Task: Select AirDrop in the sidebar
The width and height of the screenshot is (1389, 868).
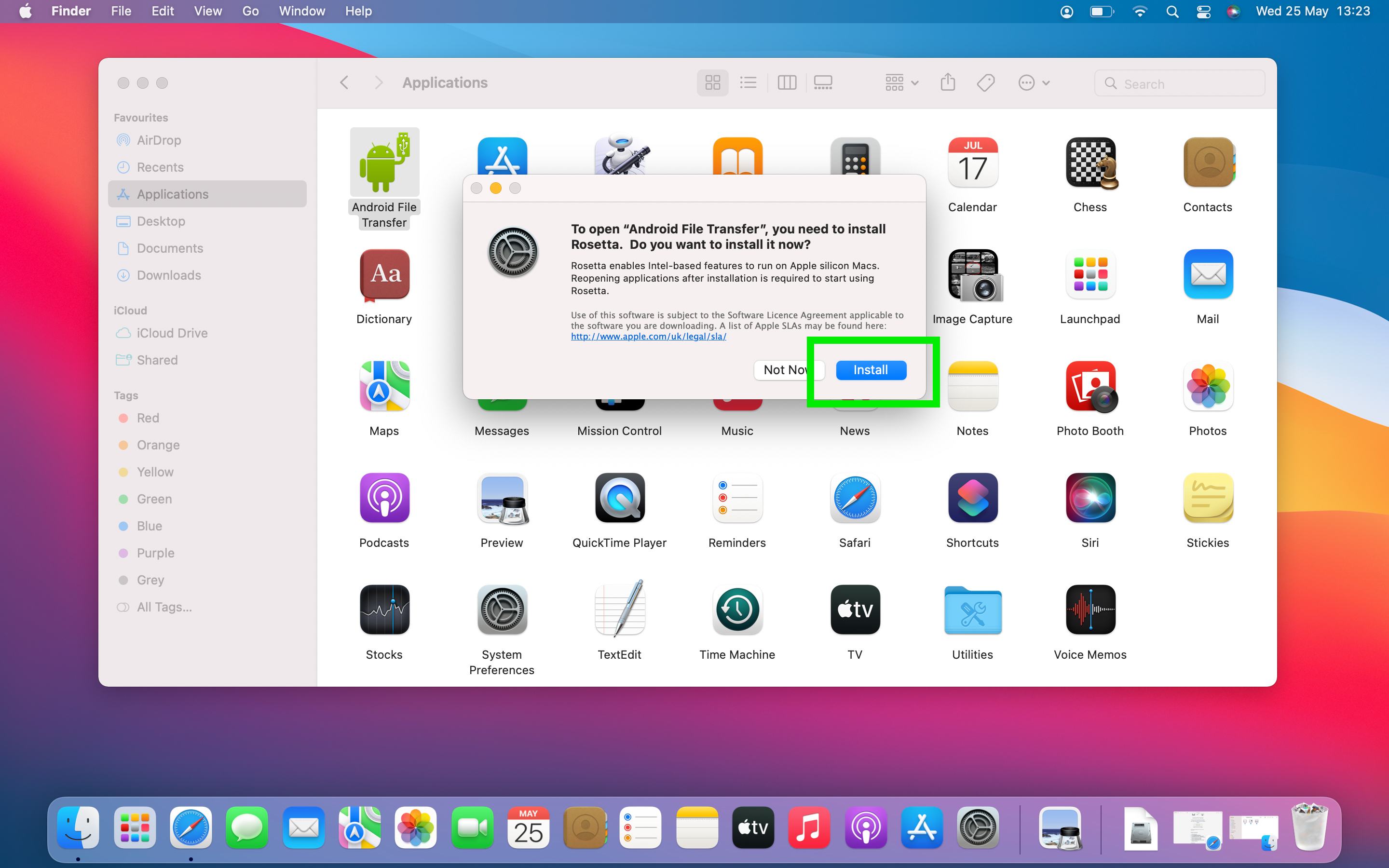Action: 207,140
